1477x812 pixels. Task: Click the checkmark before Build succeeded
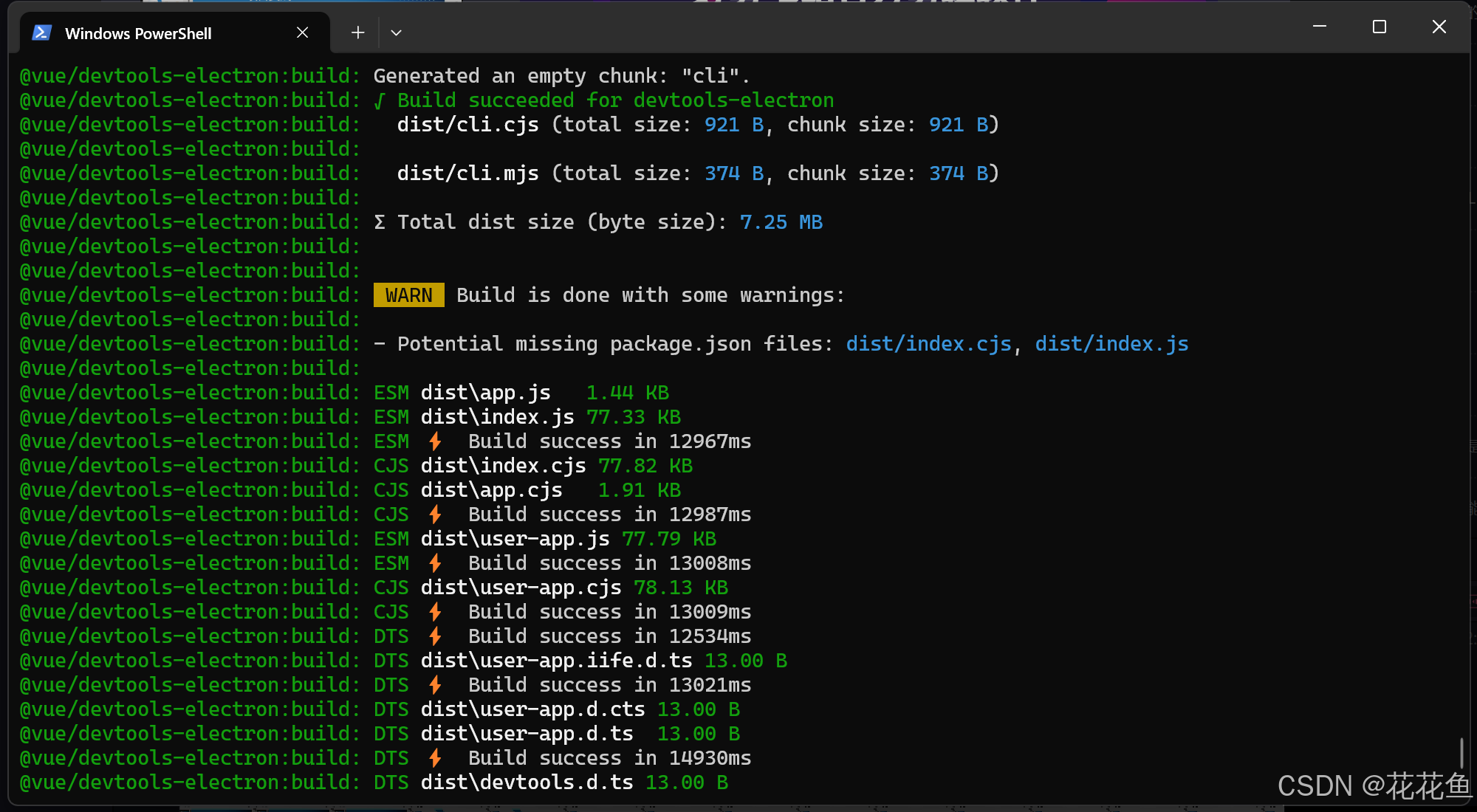[x=380, y=100]
